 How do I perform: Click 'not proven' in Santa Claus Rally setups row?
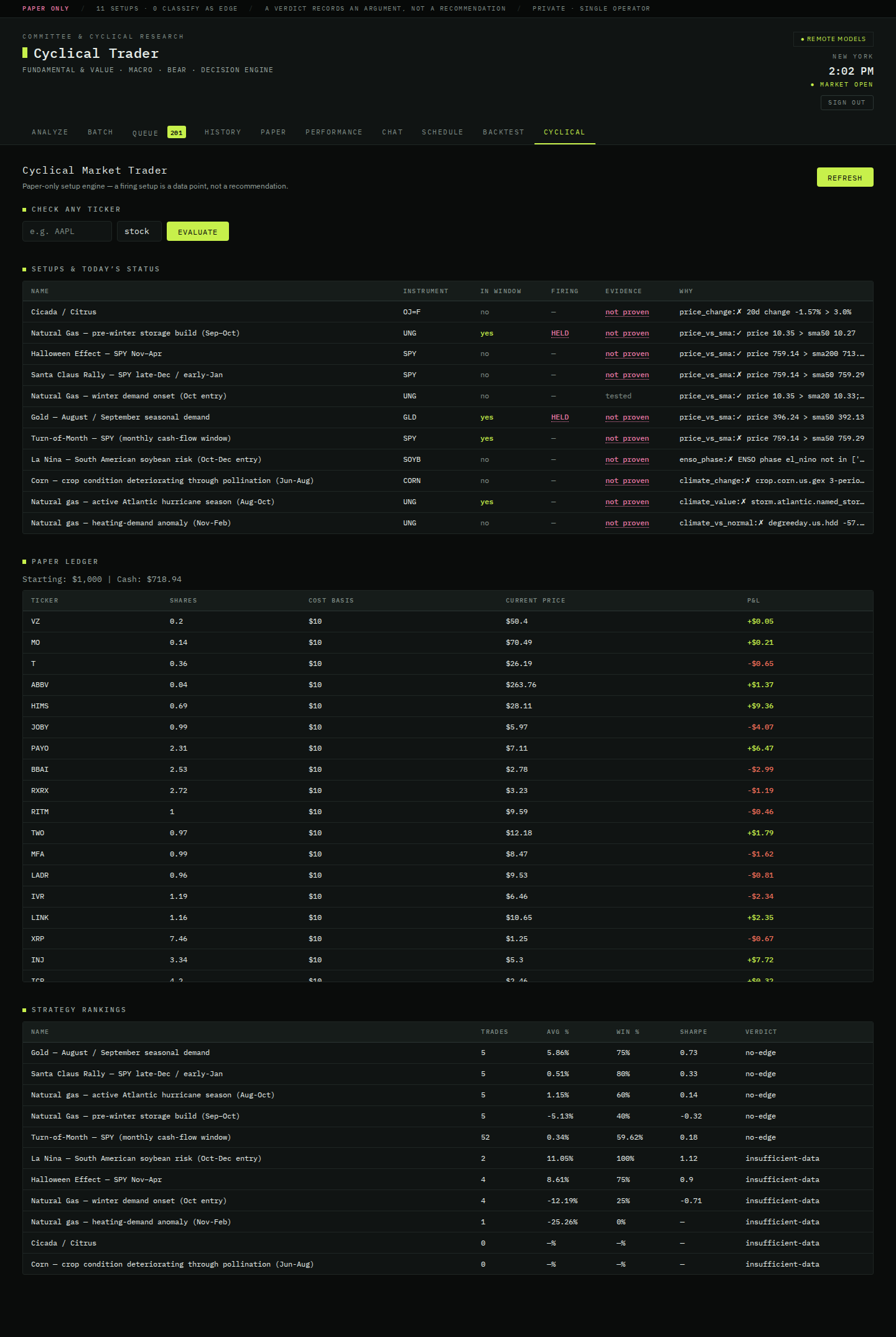click(627, 375)
